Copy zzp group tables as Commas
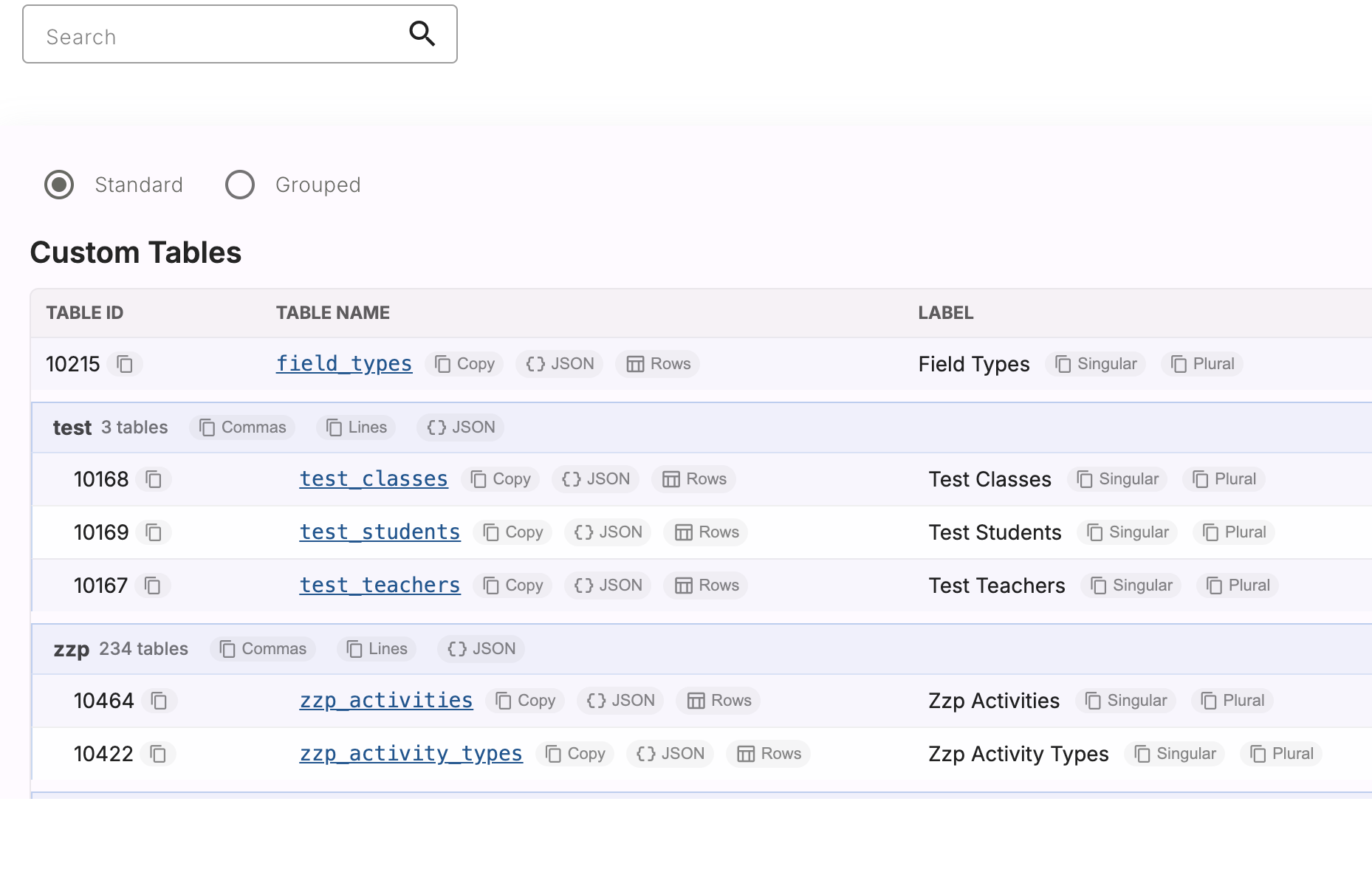 point(263,649)
